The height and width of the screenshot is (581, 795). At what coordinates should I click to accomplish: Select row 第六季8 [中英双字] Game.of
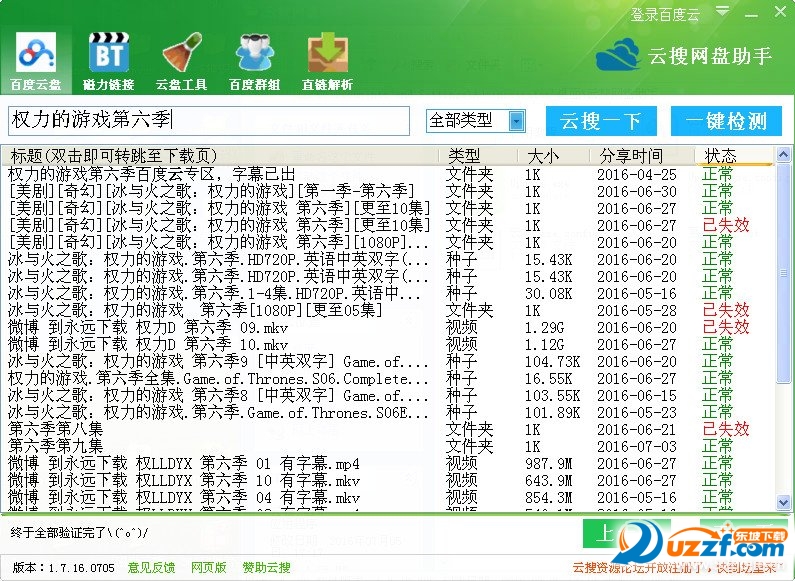[x=388, y=395]
